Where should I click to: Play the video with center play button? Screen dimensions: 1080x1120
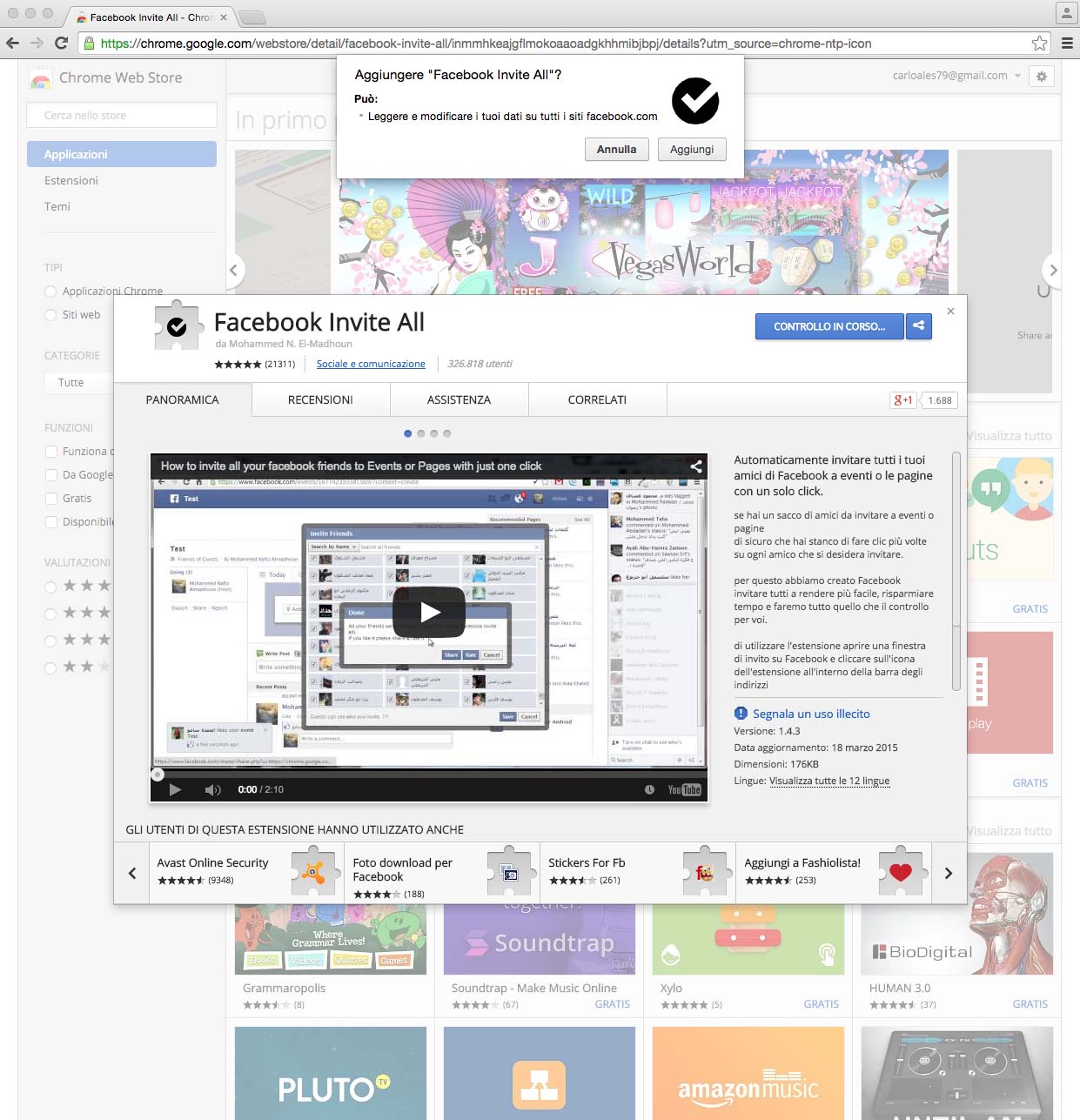[x=429, y=612]
